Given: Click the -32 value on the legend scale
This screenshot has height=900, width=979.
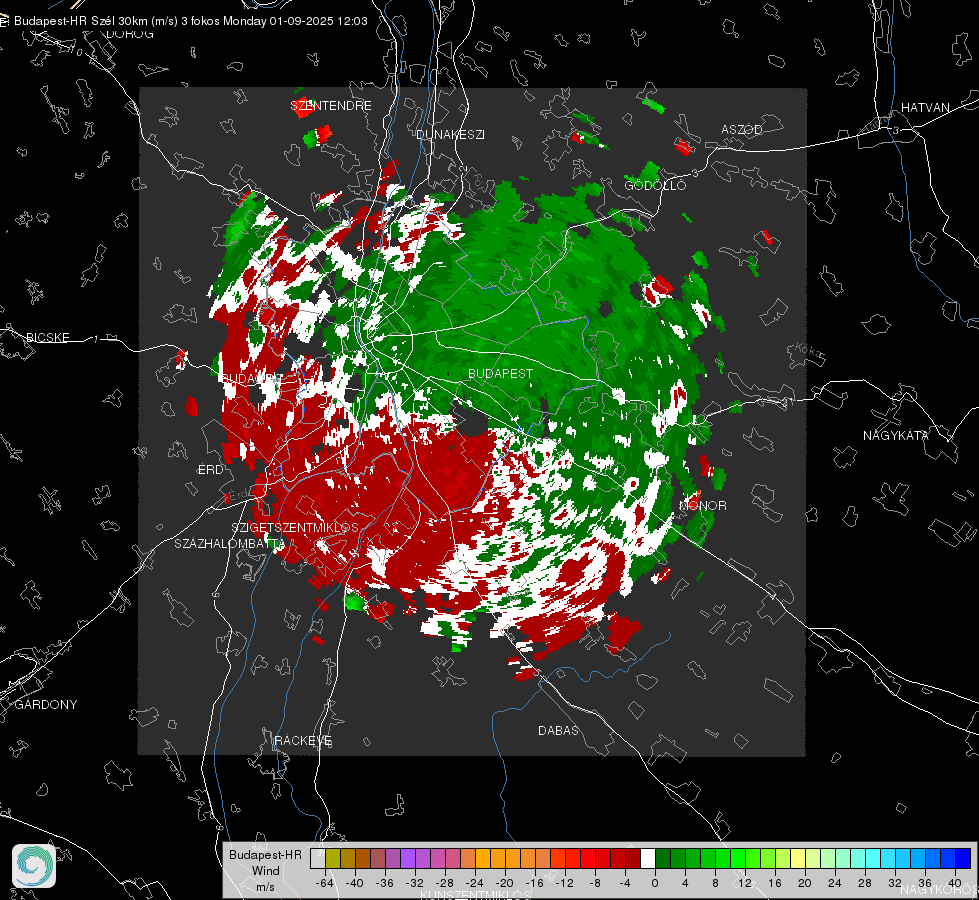Looking at the screenshot, I should click(x=414, y=883).
